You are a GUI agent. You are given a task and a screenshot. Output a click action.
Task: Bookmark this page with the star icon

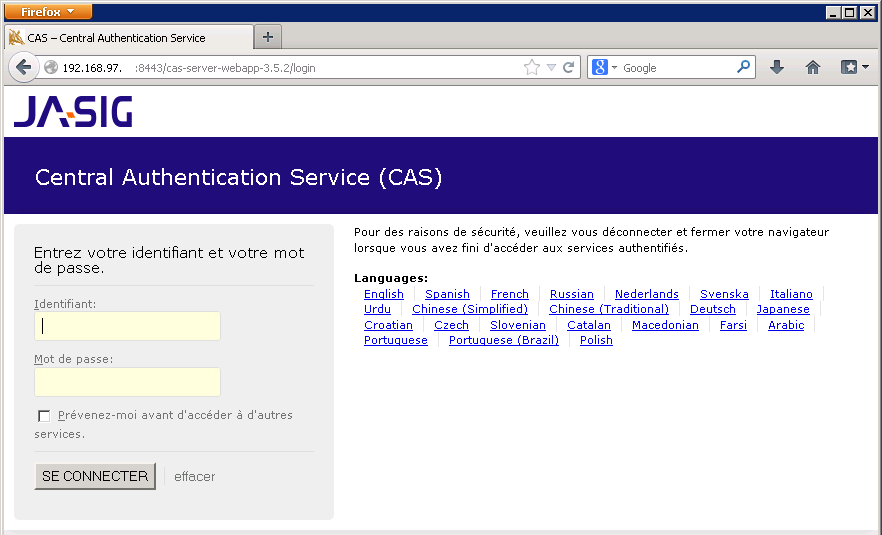(x=531, y=68)
